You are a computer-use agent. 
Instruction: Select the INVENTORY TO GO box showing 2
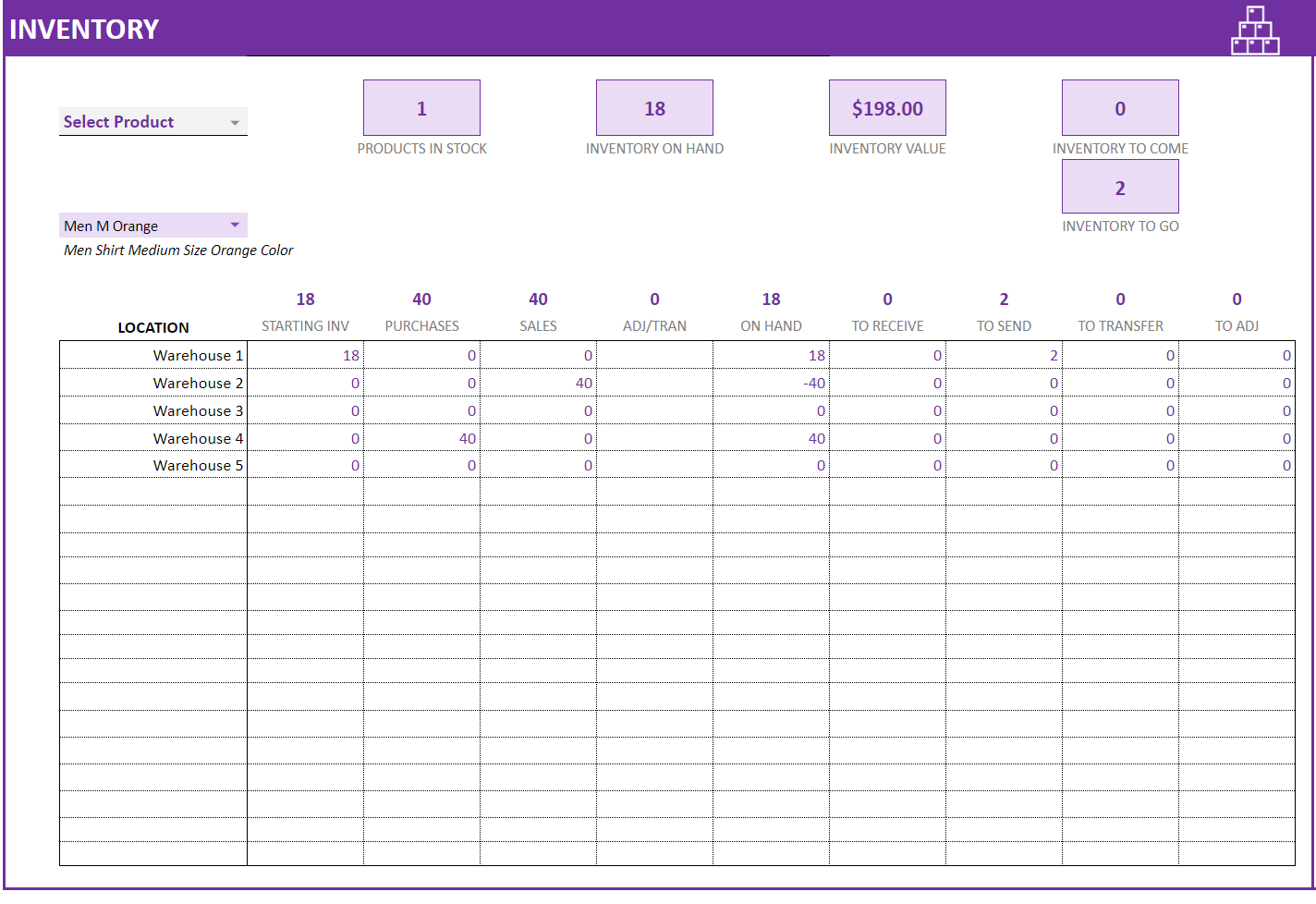pos(1120,186)
